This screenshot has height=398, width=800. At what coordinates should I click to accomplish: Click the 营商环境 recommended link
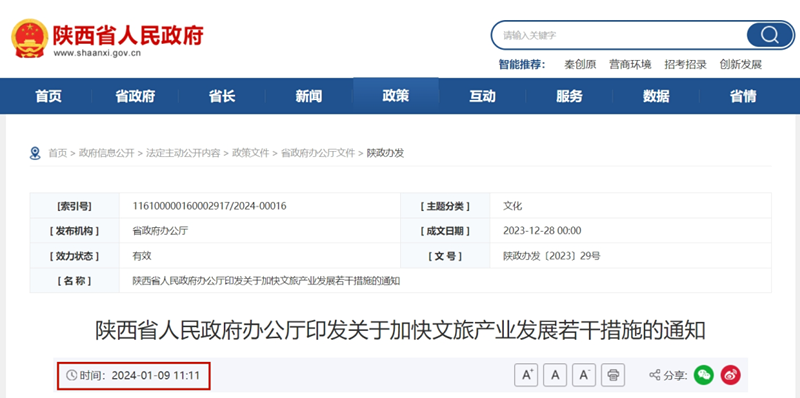630,65
